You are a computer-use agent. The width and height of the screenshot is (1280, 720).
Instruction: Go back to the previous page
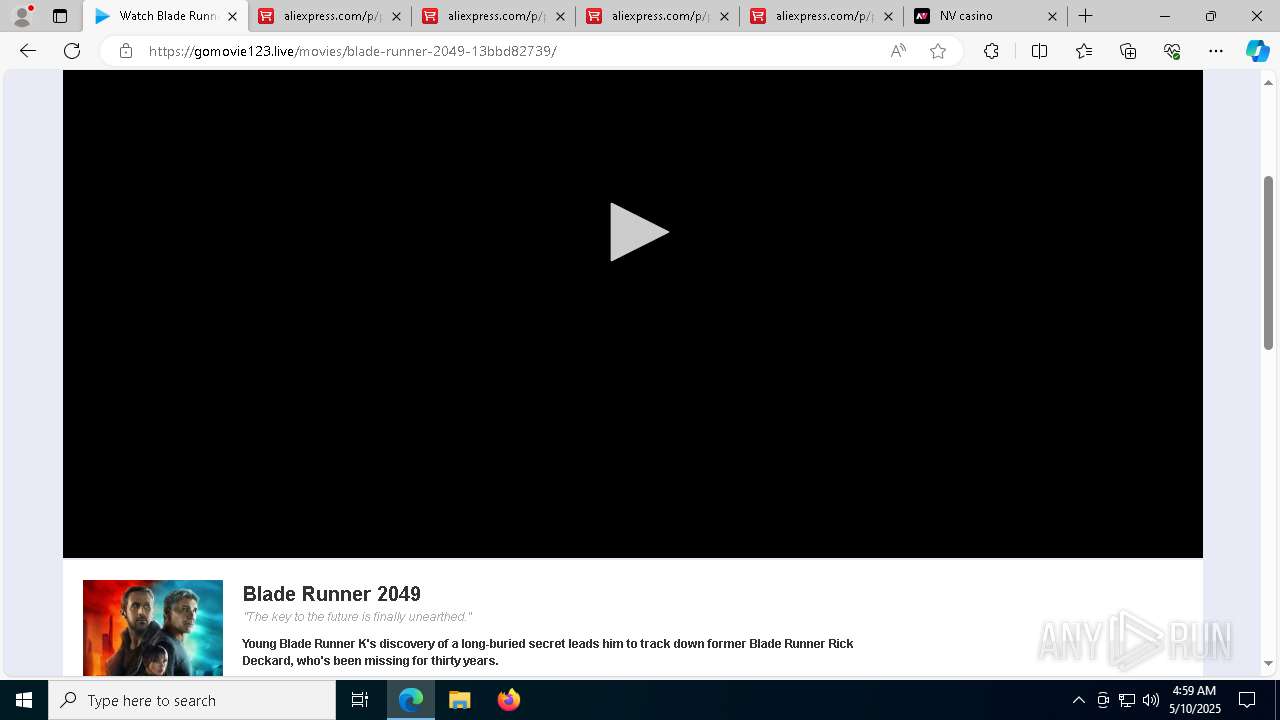coord(28,51)
